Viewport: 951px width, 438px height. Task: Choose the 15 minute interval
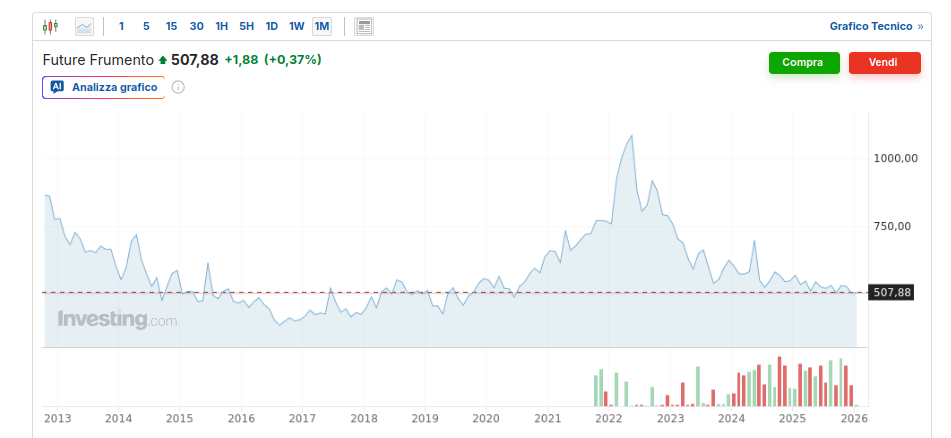(x=171, y=26)
